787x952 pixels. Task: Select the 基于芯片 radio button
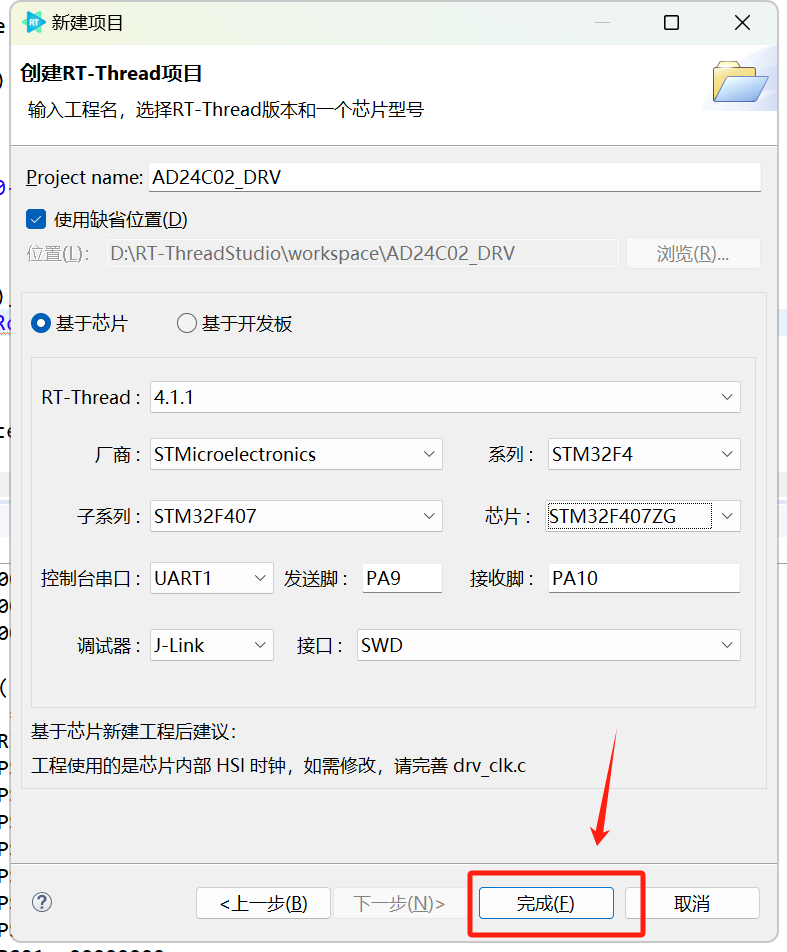tap(41, 323)
